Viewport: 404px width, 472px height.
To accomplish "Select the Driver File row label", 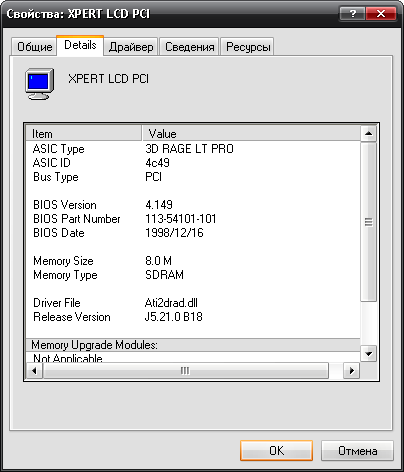I will [x=57, y=303].
